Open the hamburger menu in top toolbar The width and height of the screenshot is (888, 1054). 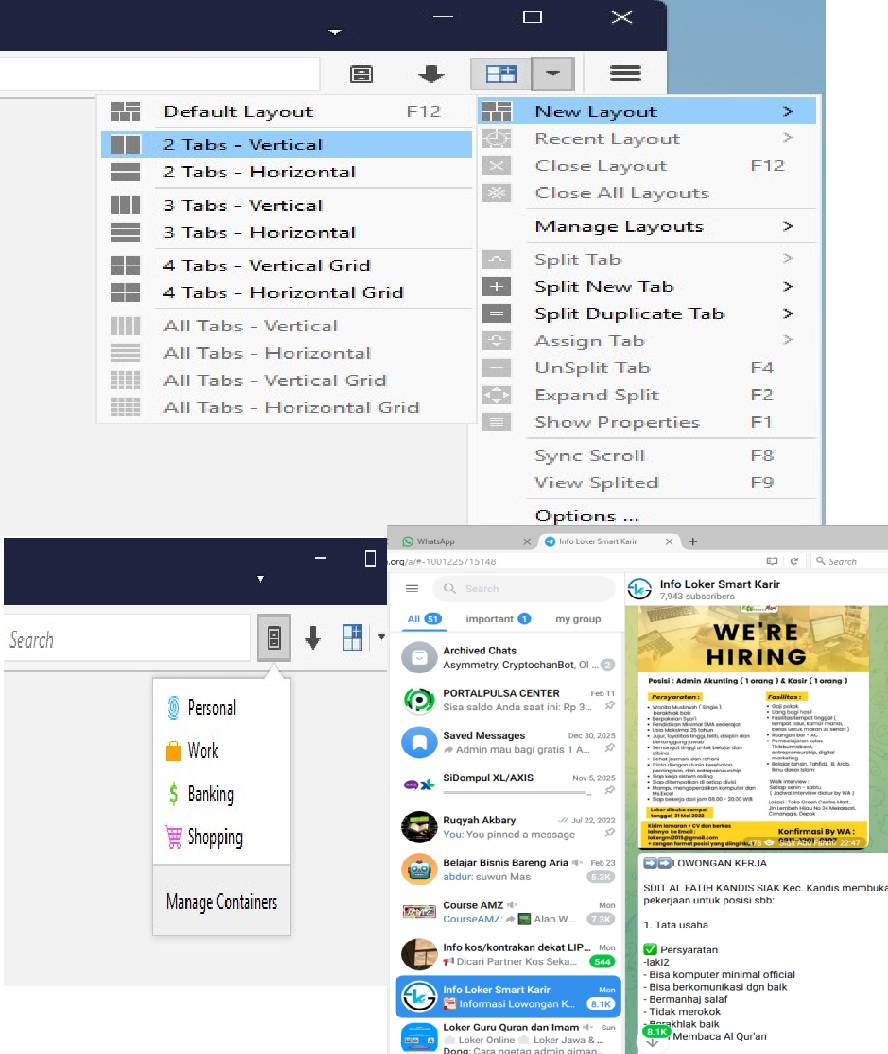pyautogui.click(x=625, y=73)
